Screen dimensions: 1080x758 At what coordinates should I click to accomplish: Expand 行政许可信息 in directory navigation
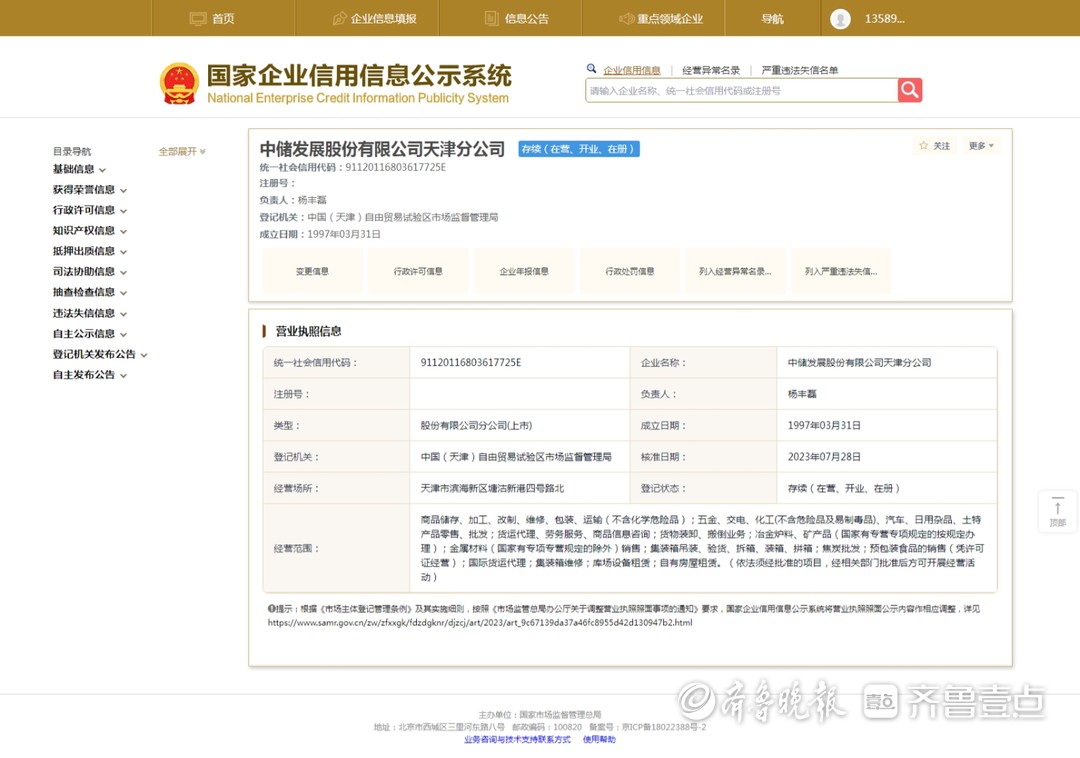pos(90,211)
